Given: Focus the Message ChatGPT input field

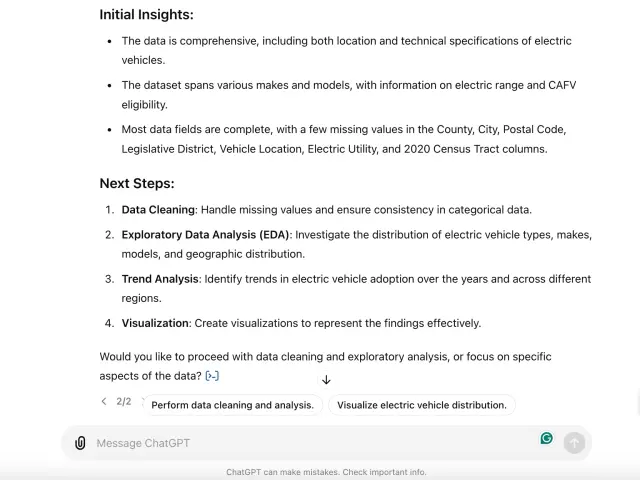Looking at the screenshot, I should 300,443.
